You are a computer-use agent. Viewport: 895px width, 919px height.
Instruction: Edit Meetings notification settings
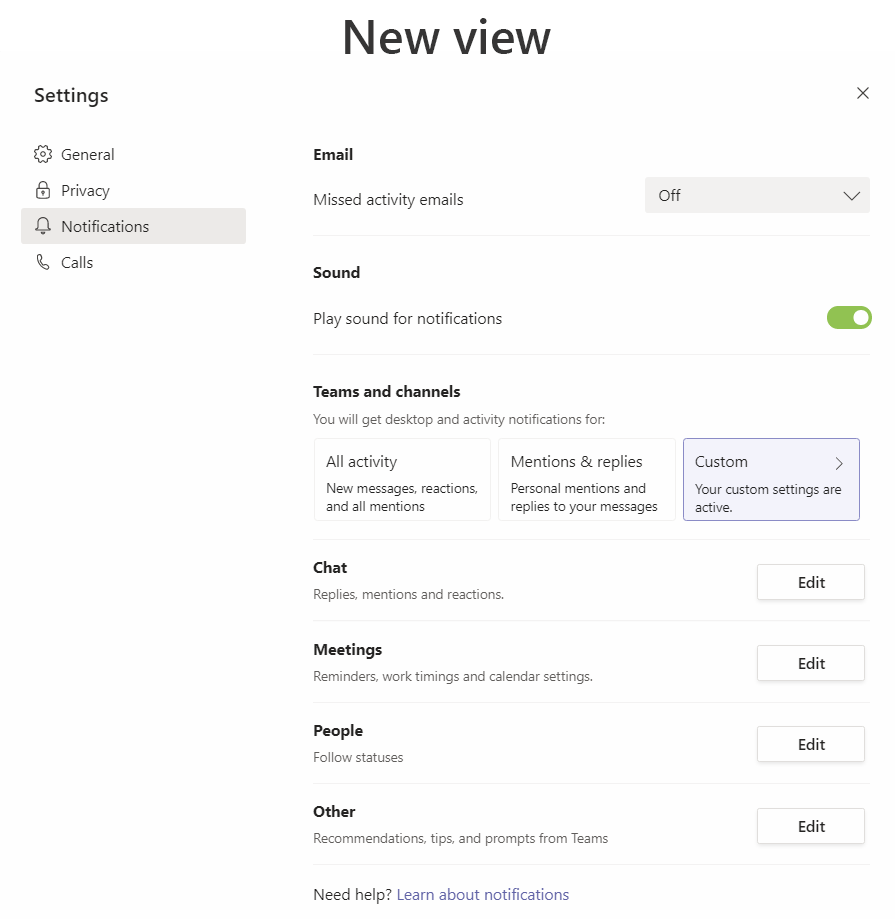[x=810, y=663]
